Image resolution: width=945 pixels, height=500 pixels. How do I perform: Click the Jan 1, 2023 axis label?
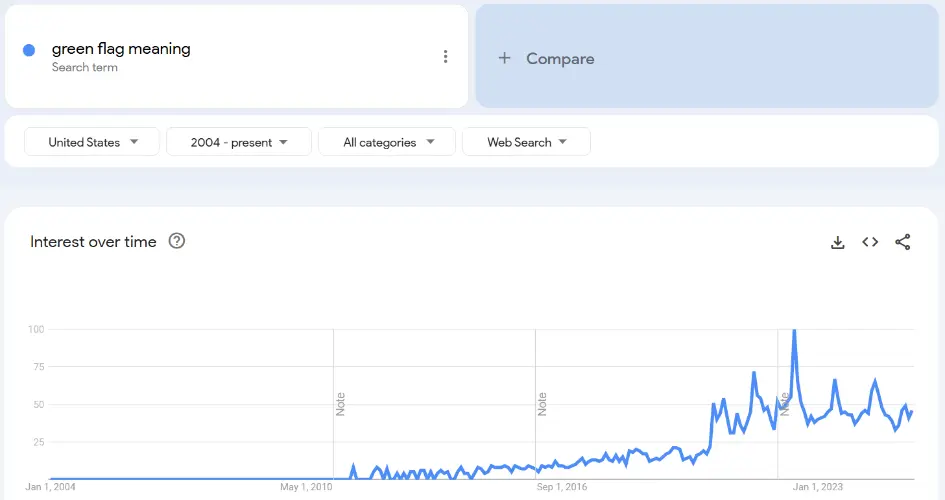coord(818,487)
